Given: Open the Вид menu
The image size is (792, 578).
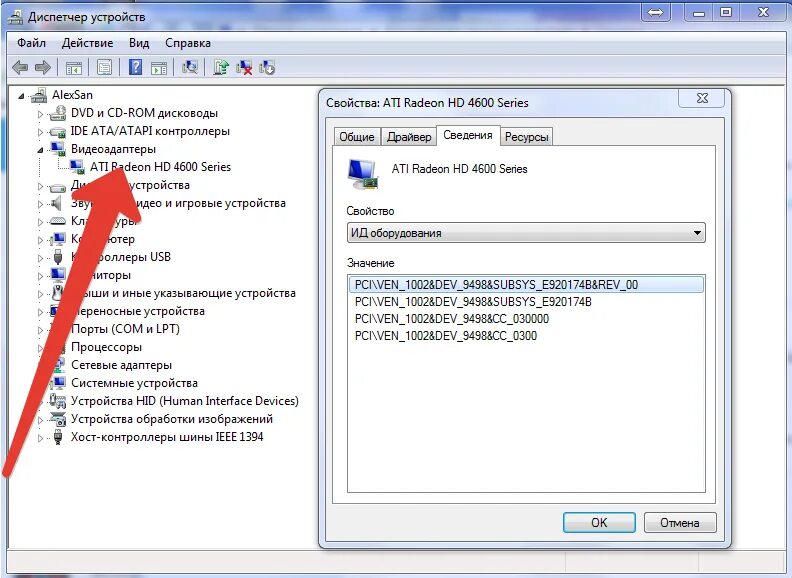Looking at the screenshot, I should (x=139, y=43).
